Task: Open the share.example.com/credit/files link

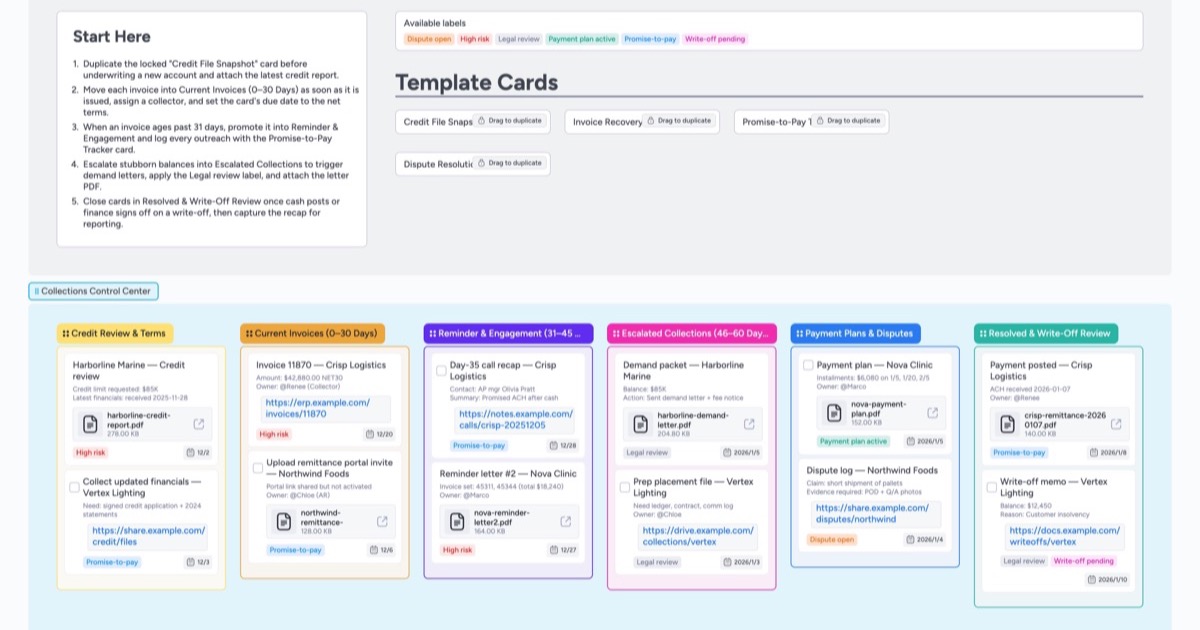Action: tap(148, 536)
